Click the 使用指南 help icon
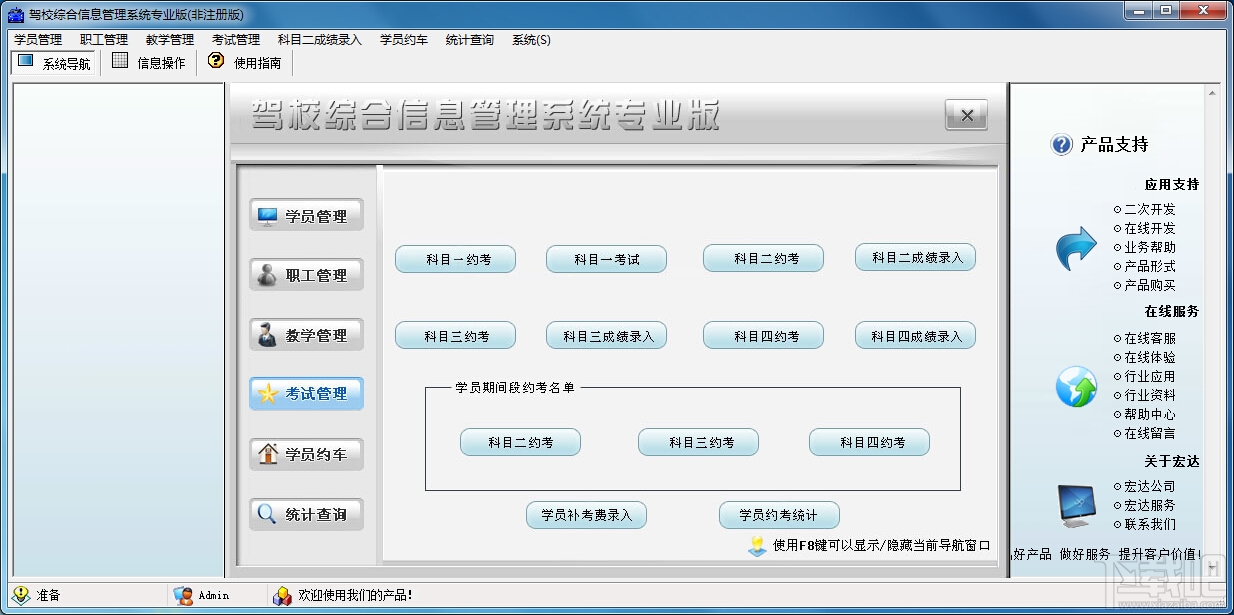The image size is (1234, 615). click(x=215, y=61)
